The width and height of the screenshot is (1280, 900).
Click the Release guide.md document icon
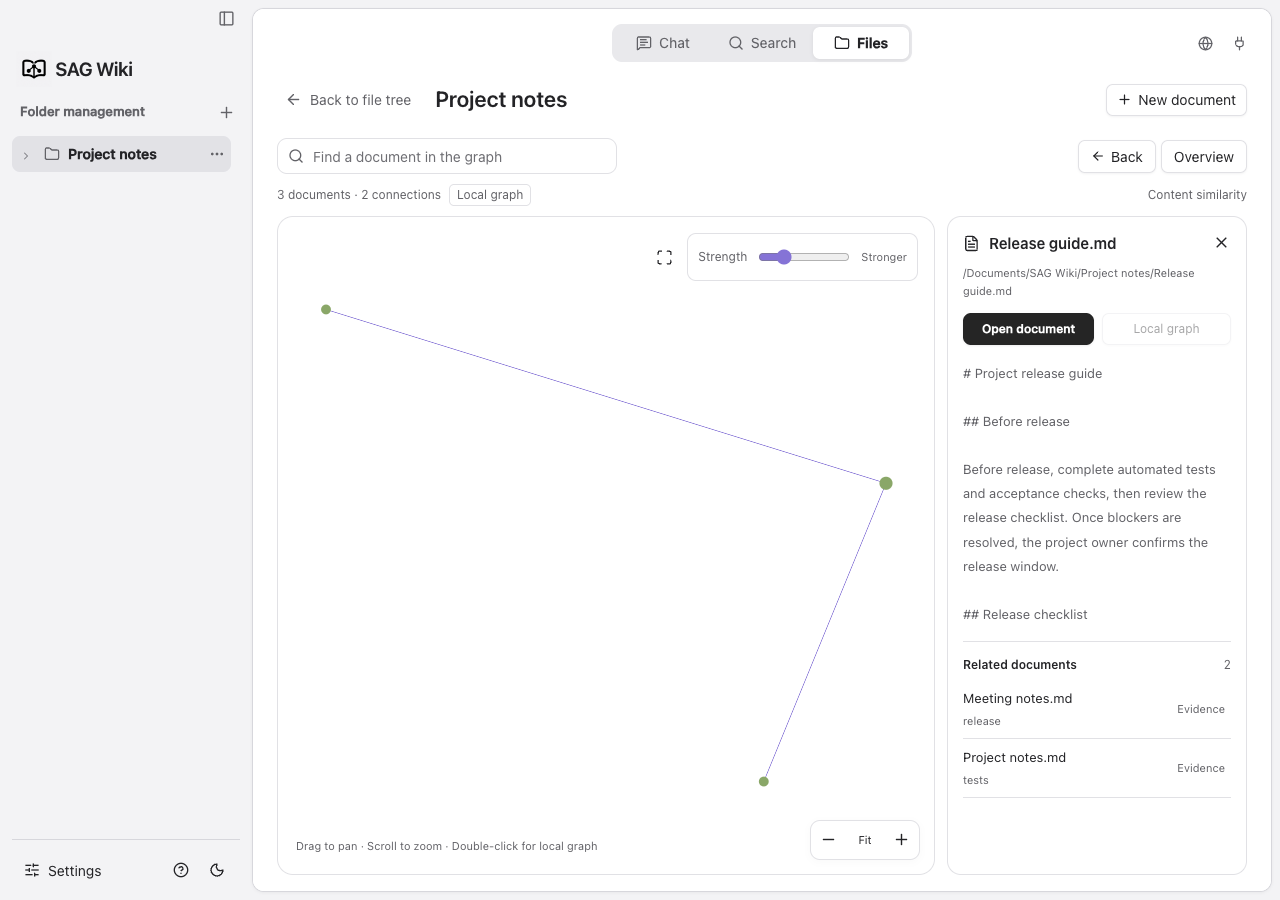point(971,244)
